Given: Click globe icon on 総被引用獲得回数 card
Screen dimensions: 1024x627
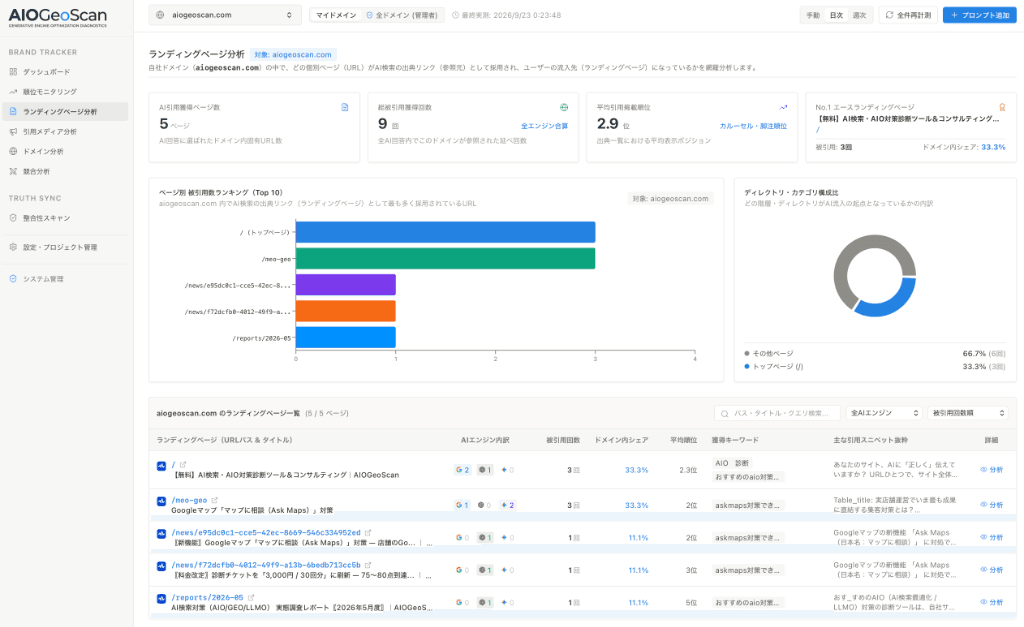Looking at the screenshot, I should point(564,107).
